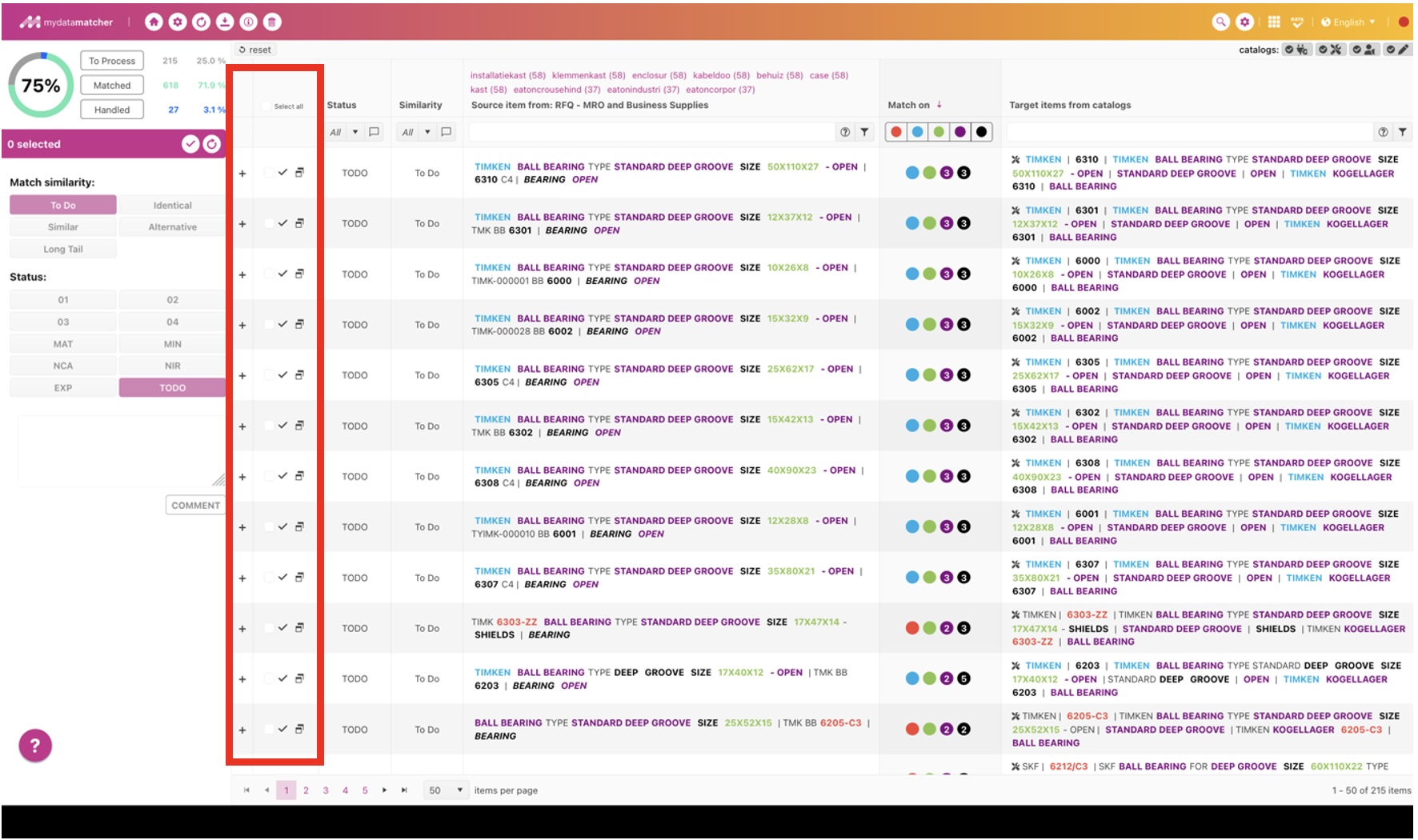Open the gear icon next to search
The width and height of the screenshot is (1418, 840).
pos(1244,22)
